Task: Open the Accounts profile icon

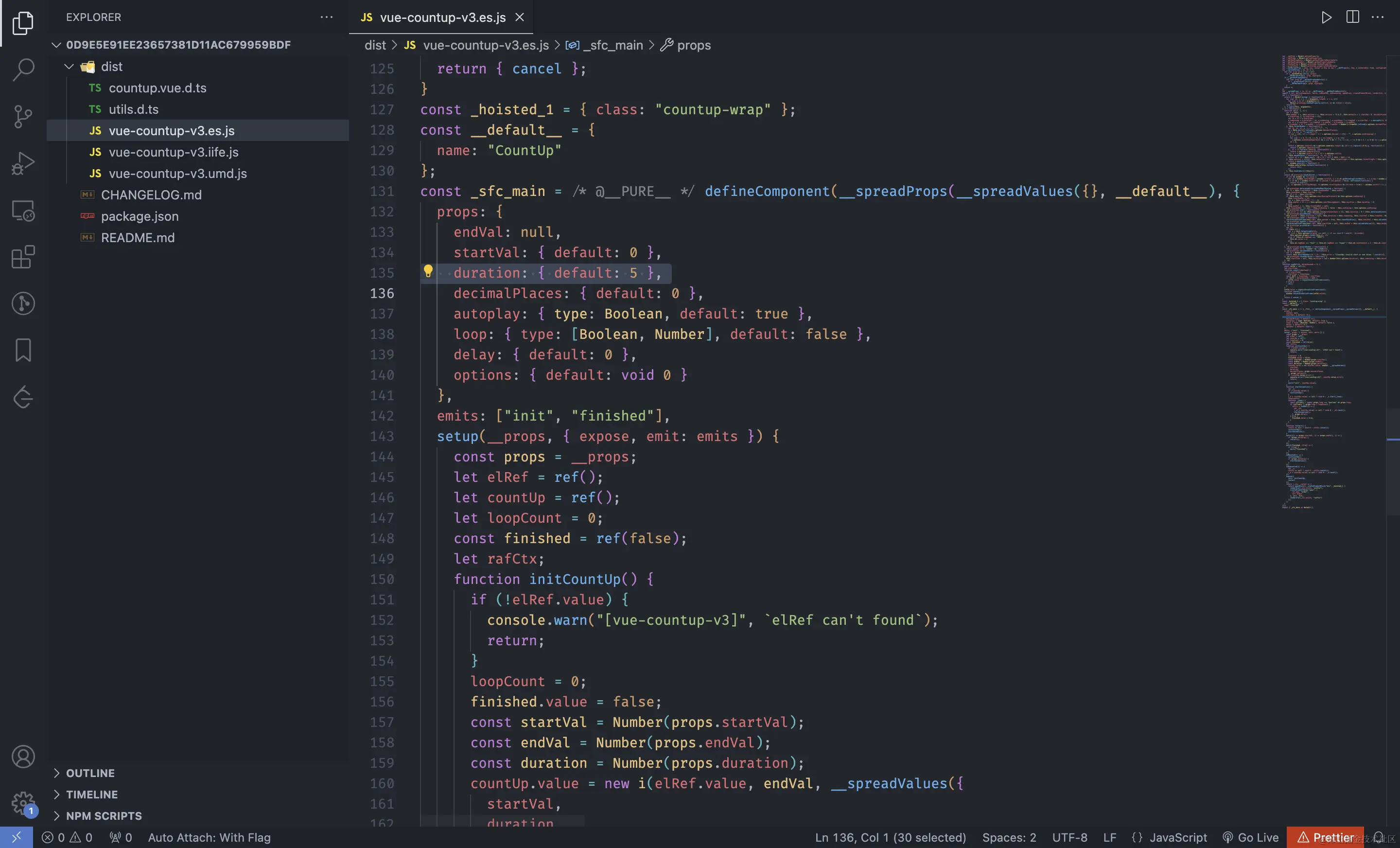Action: pyautogui.click(x=23, y=757)
